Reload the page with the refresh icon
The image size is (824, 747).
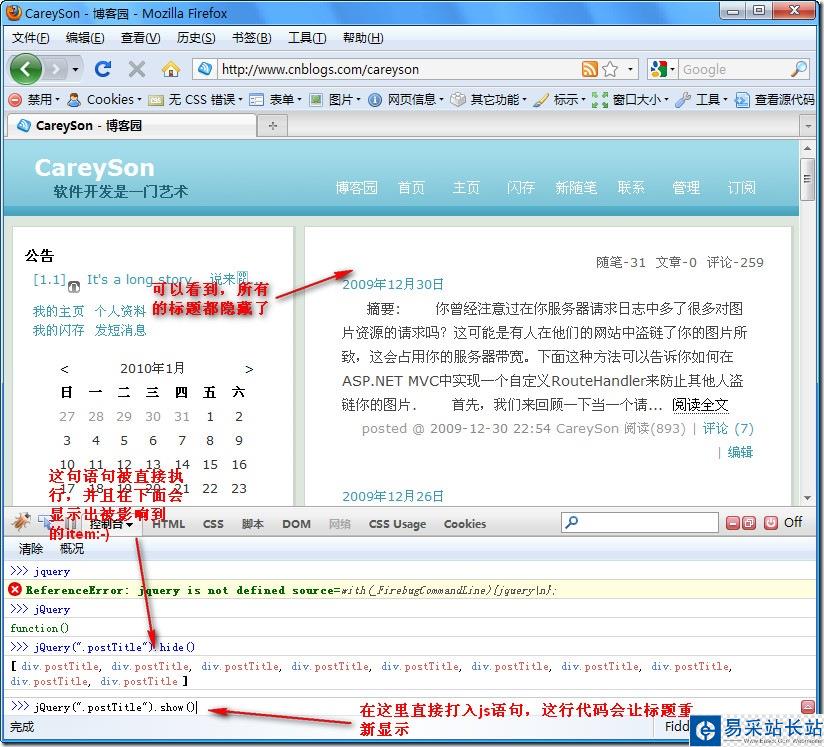tap(103, 69)
